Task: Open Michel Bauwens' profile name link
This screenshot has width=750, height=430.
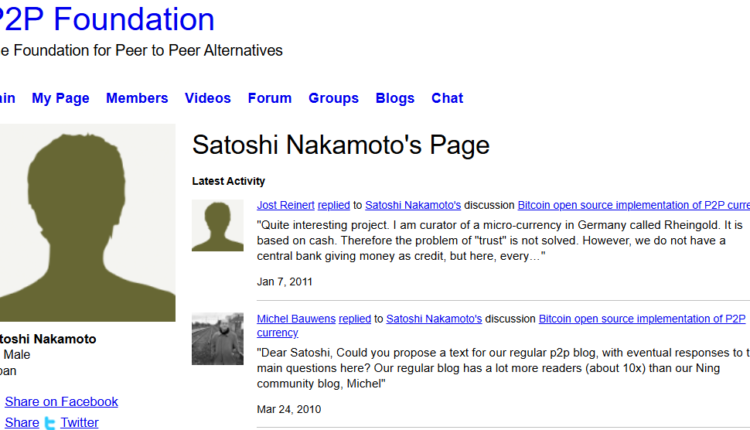Action: pos(295,319)
